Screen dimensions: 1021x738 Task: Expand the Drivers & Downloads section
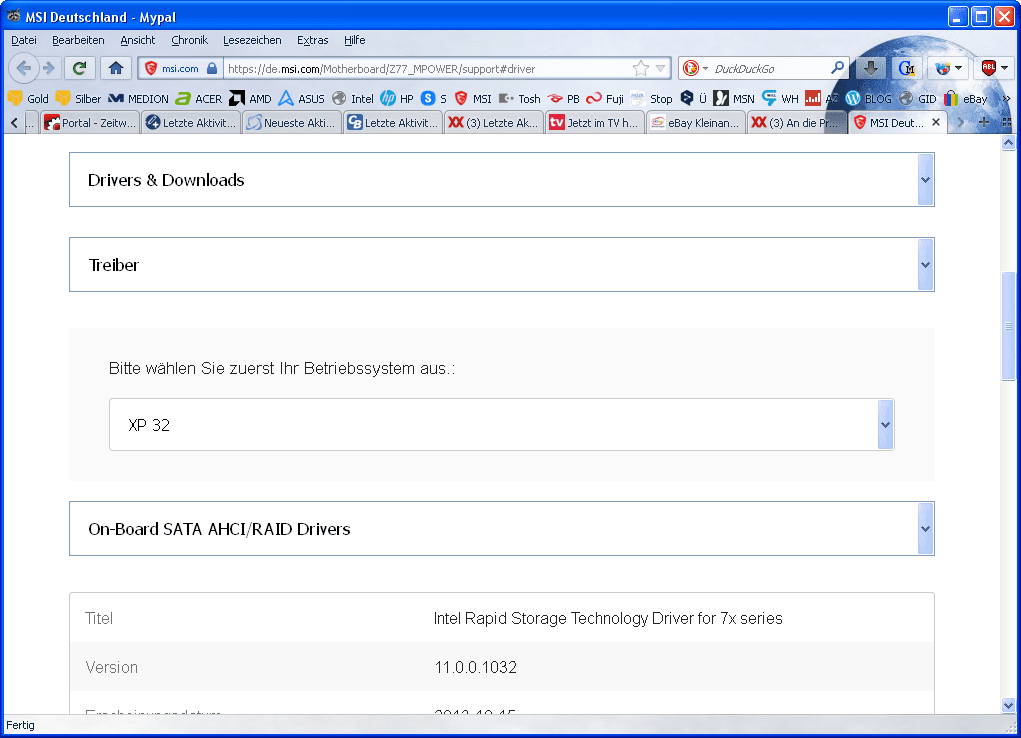click(x=501, y=180)
